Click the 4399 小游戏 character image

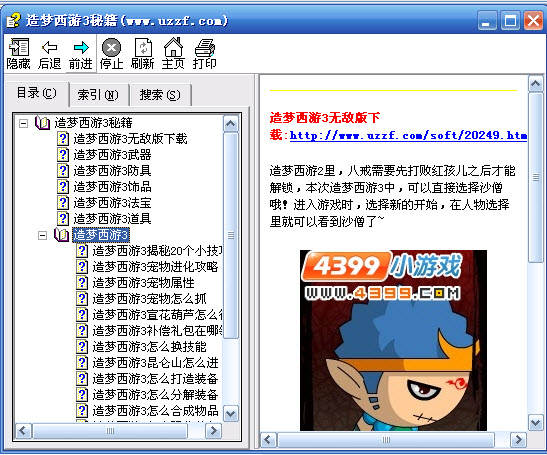pos(393,340)
